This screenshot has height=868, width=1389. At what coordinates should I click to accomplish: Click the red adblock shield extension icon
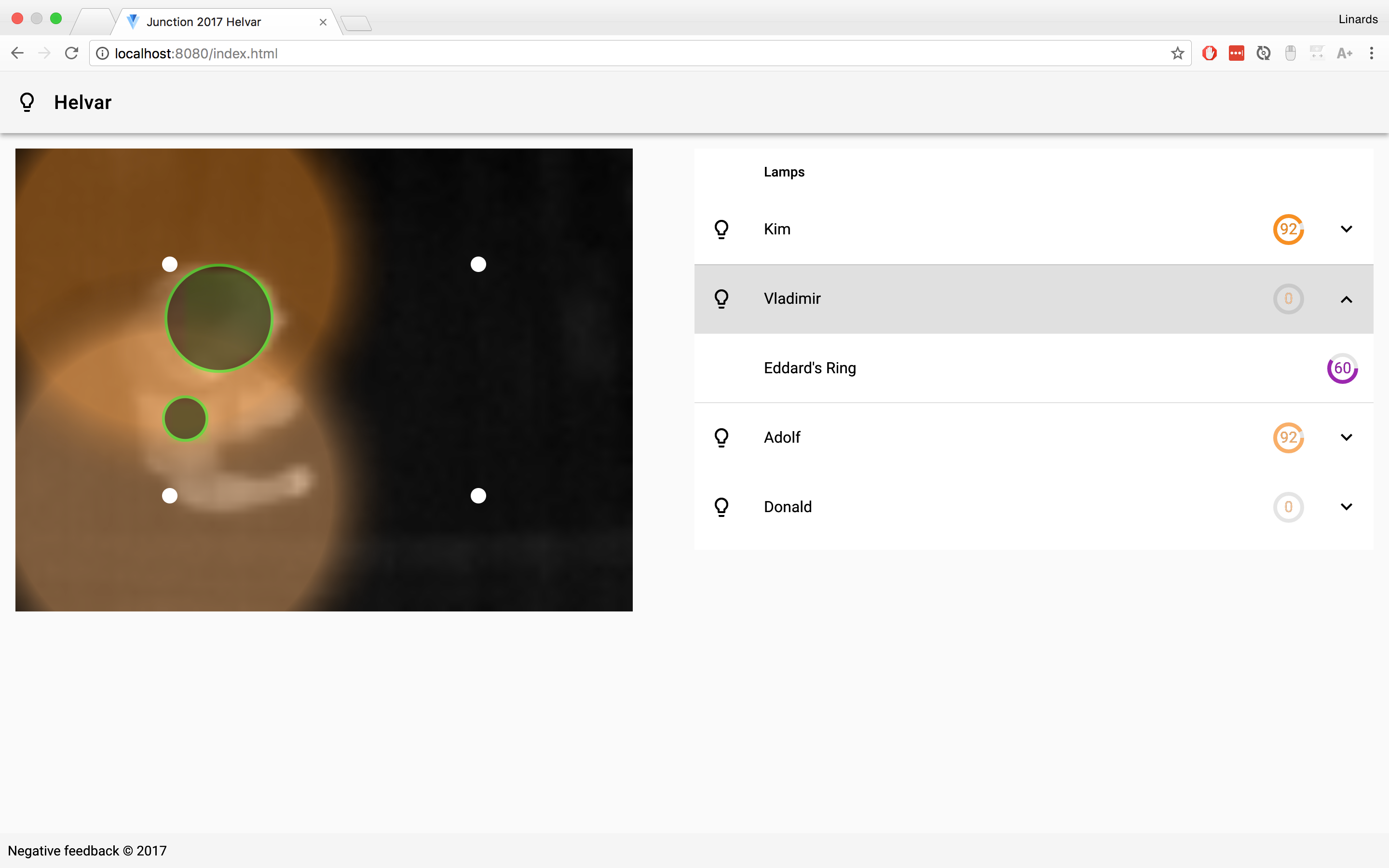pyautogui.click(x=1210, y=54)
